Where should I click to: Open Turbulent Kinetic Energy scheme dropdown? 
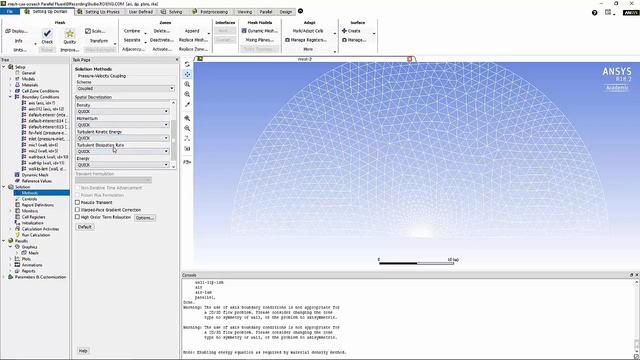[122, 138]
